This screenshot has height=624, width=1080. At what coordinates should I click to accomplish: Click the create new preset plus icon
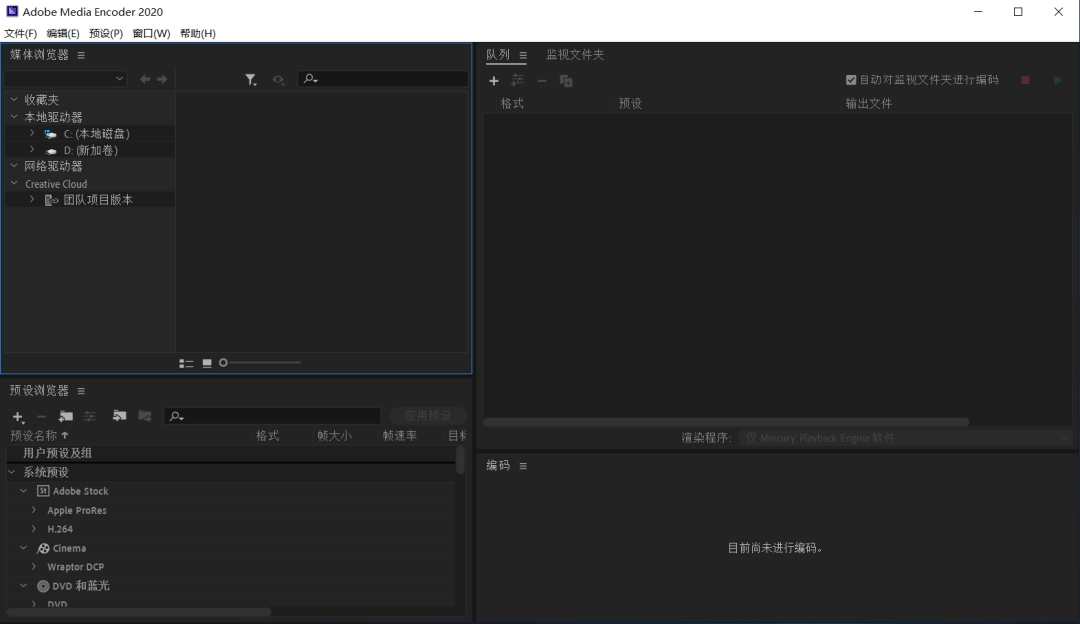[x=19, y=417]
